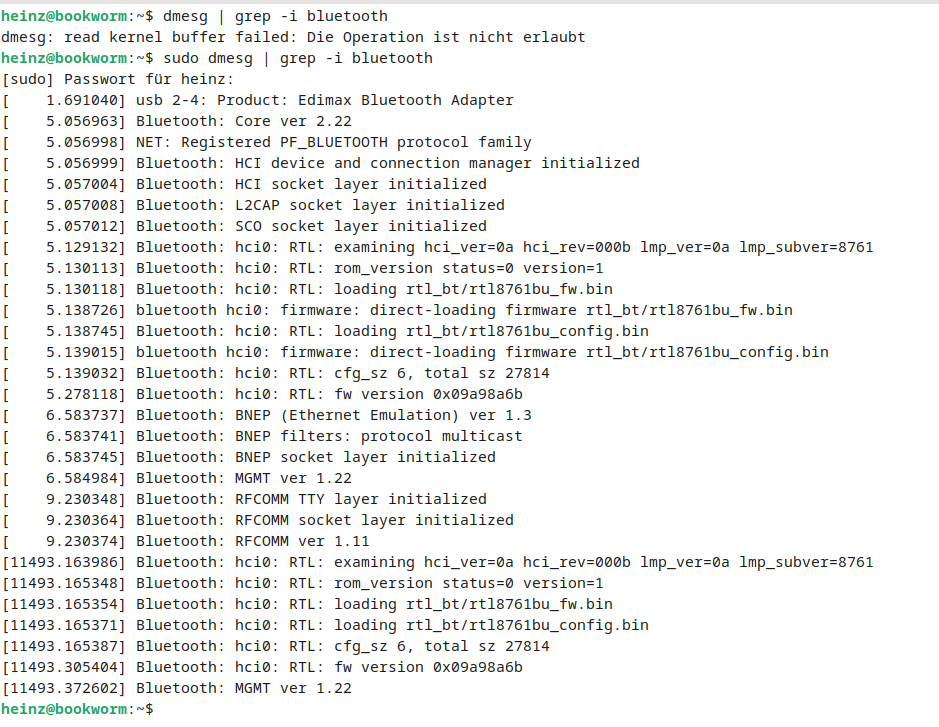Click the 'SCO socket layer initialized' line
939x727 pixels.
point(244,226)
